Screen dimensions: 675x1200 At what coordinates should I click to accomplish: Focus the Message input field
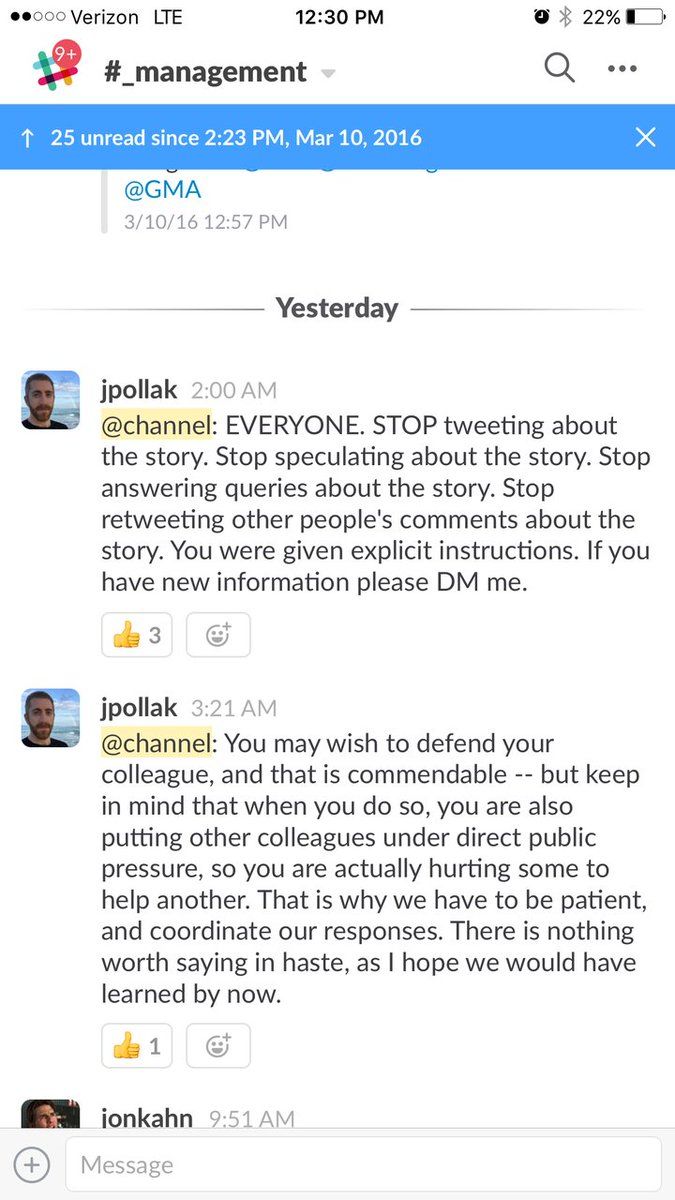(x=362, y=1164)
